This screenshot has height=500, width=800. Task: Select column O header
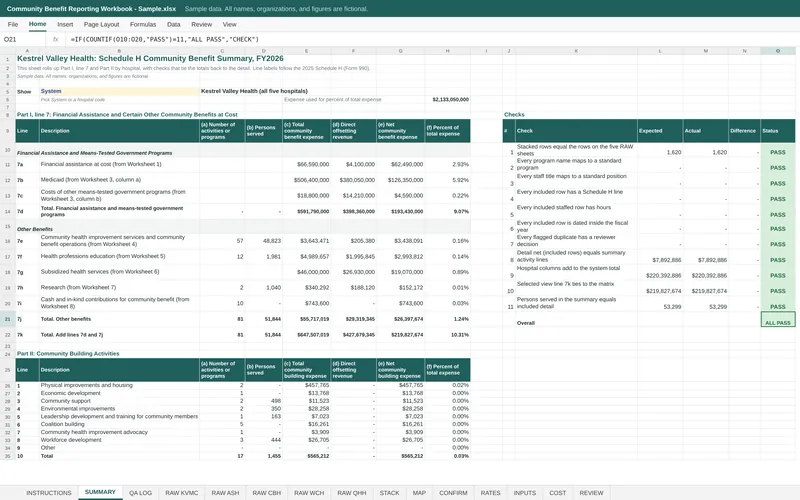click(778, 51)
